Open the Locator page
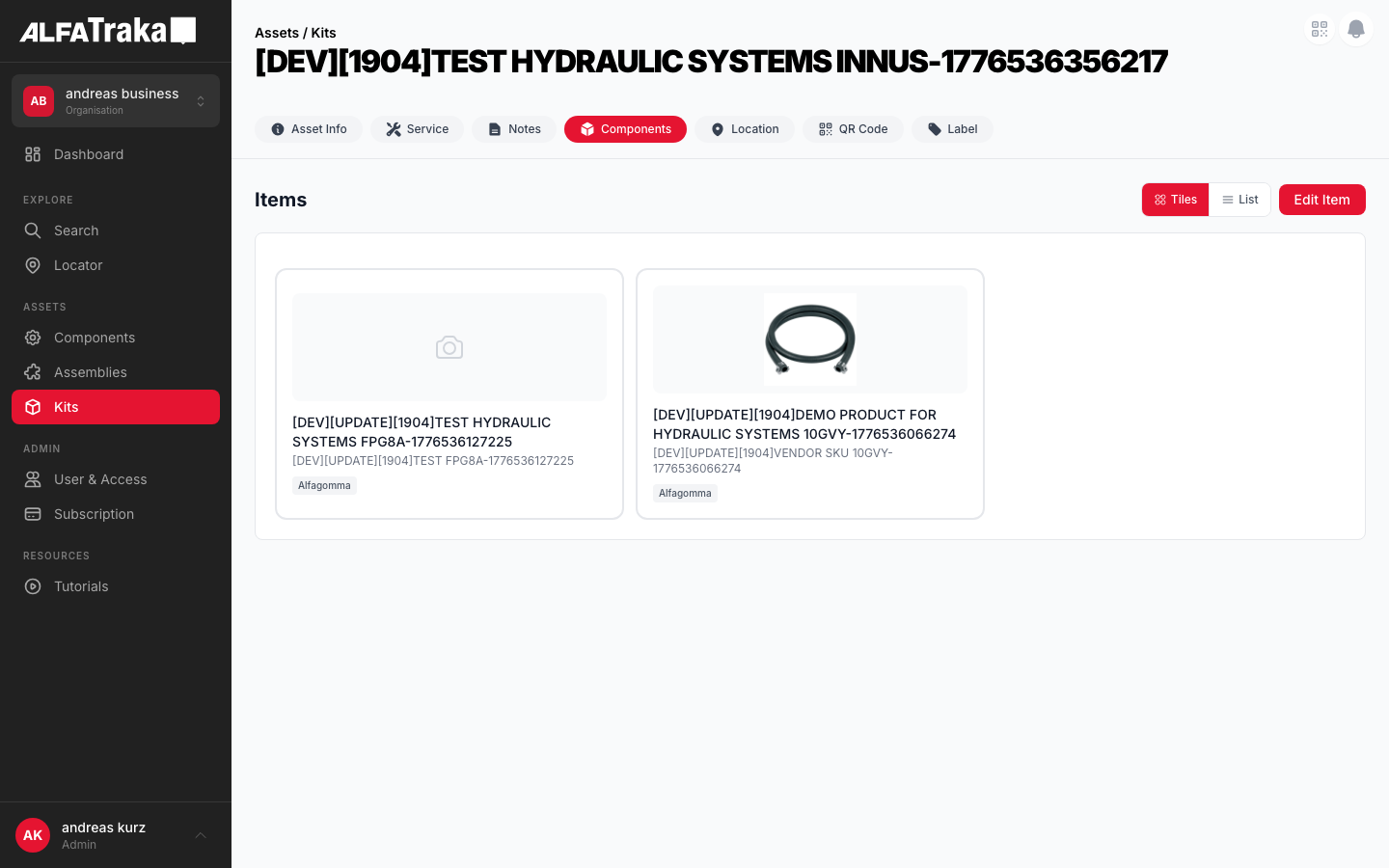The image size is (1389, 868). point(77,265)
